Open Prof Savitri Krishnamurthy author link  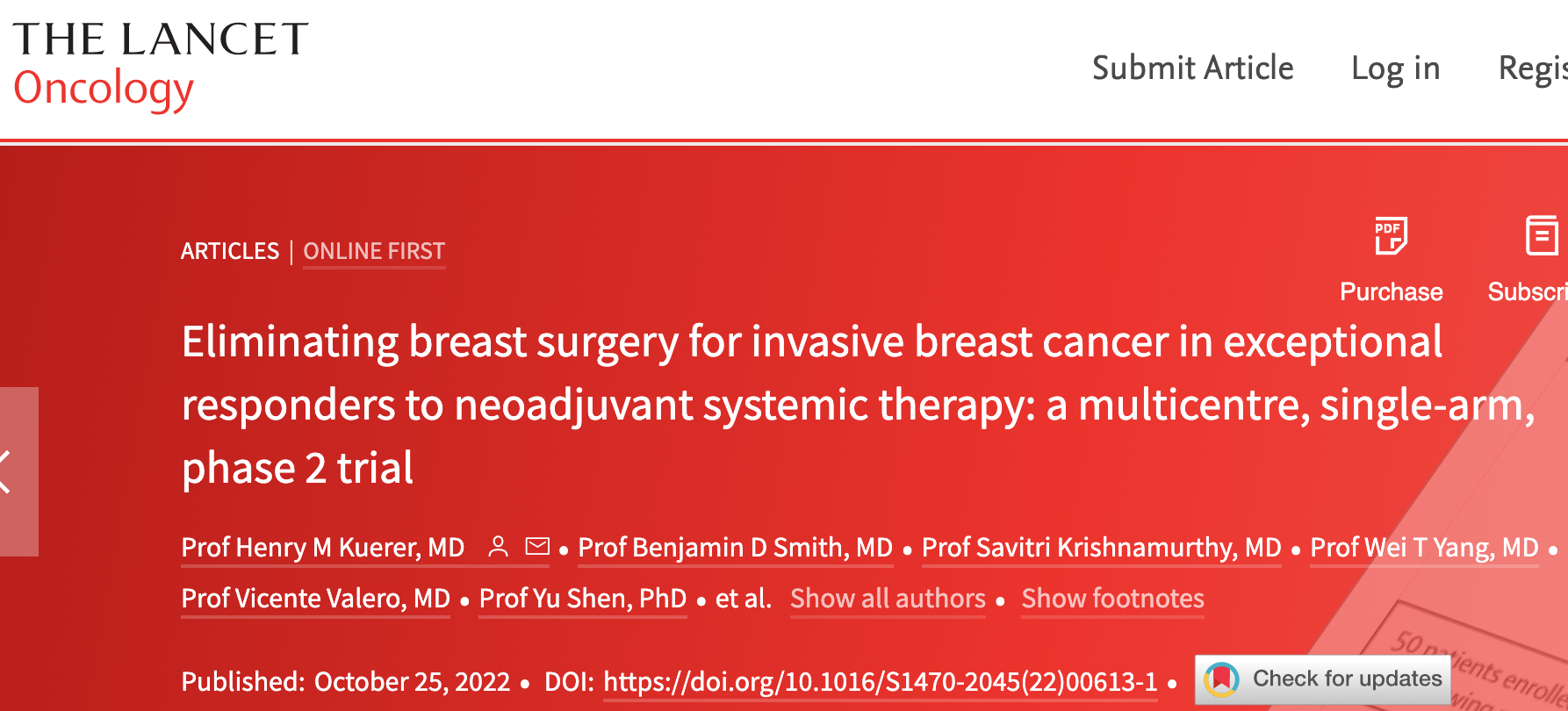point(1101,548)
